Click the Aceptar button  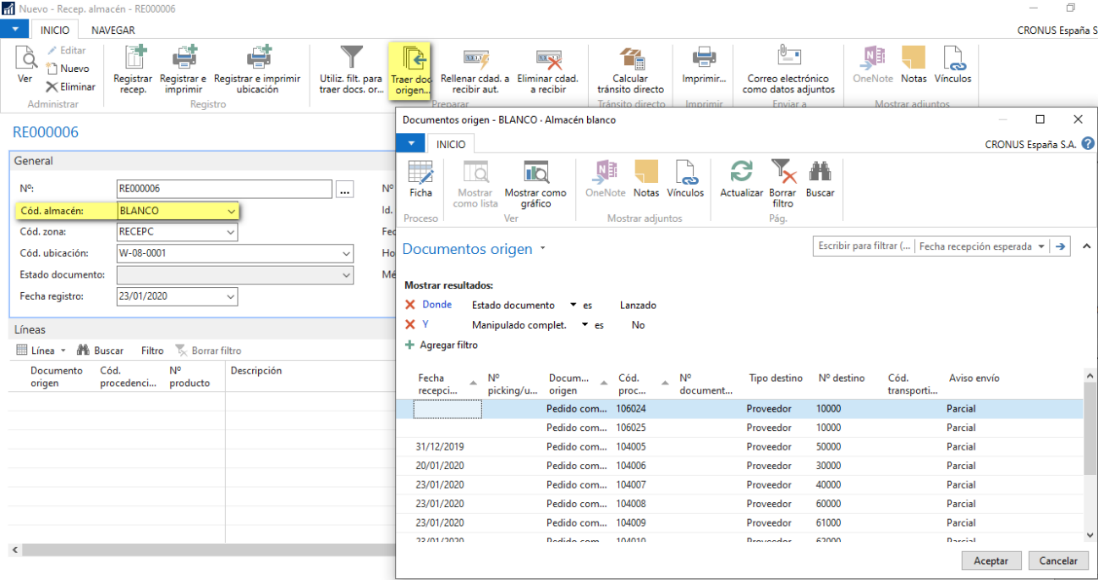[990, 560]
